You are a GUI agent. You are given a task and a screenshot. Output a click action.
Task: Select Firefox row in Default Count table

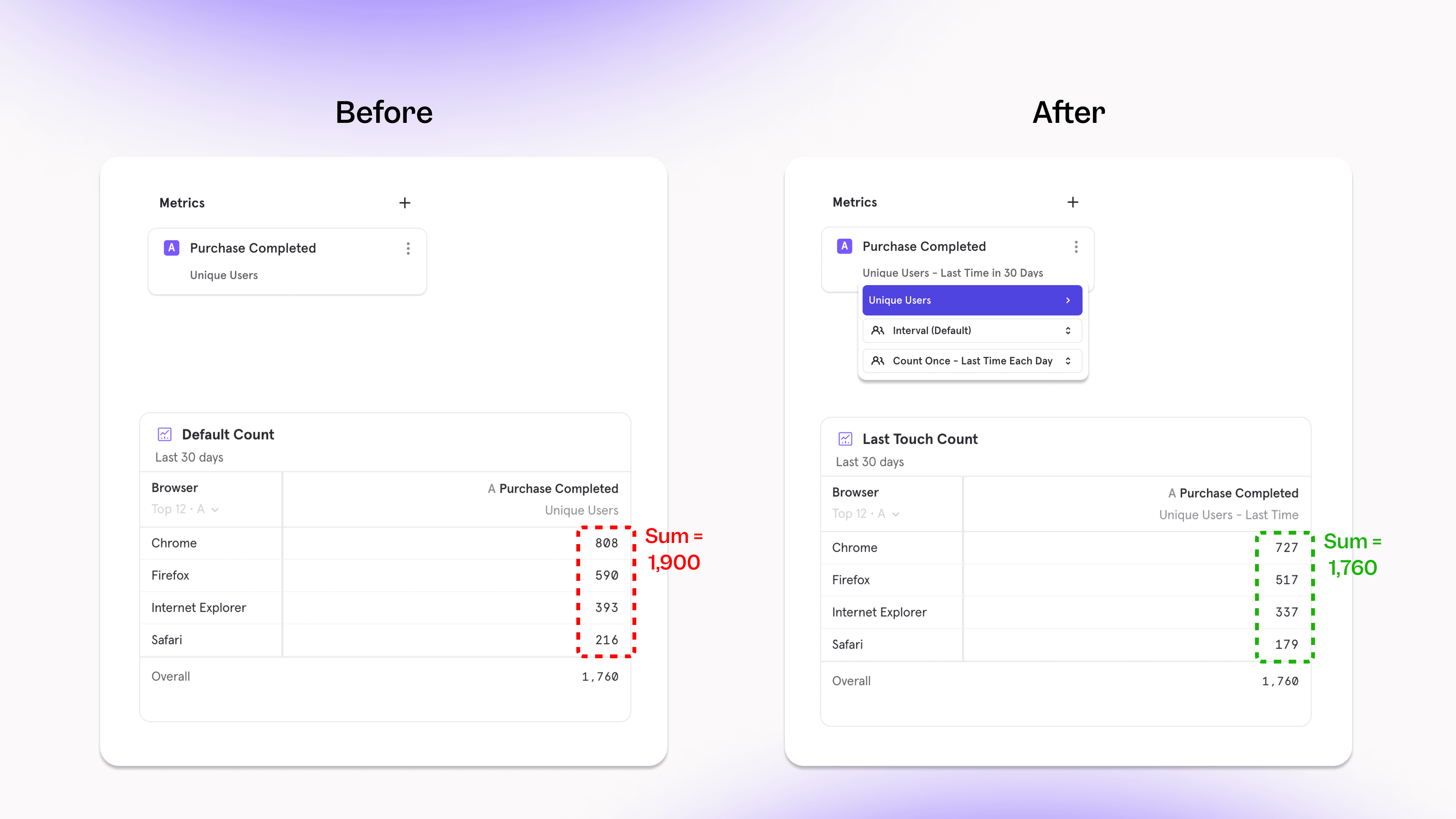point(386,576)
